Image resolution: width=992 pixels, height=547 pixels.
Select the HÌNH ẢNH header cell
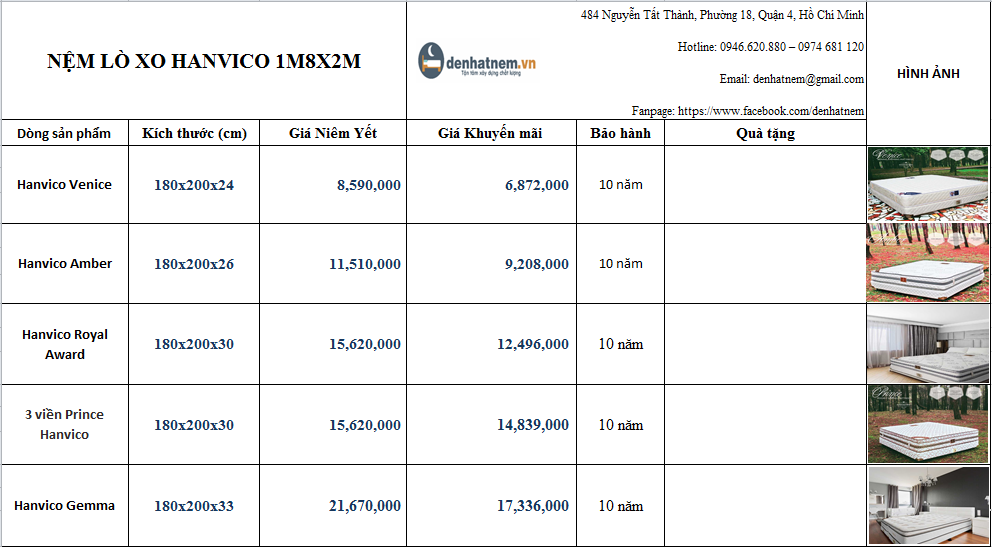coord(928,74)
